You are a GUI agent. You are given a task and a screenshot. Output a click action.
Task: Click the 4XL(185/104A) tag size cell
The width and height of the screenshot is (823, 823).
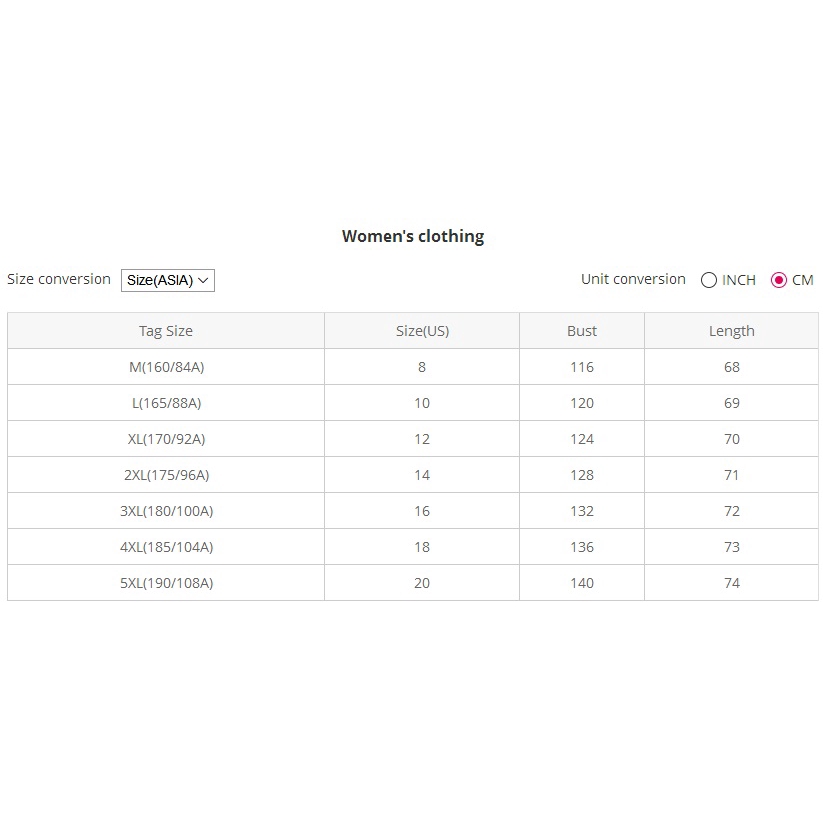click(166, 547)
